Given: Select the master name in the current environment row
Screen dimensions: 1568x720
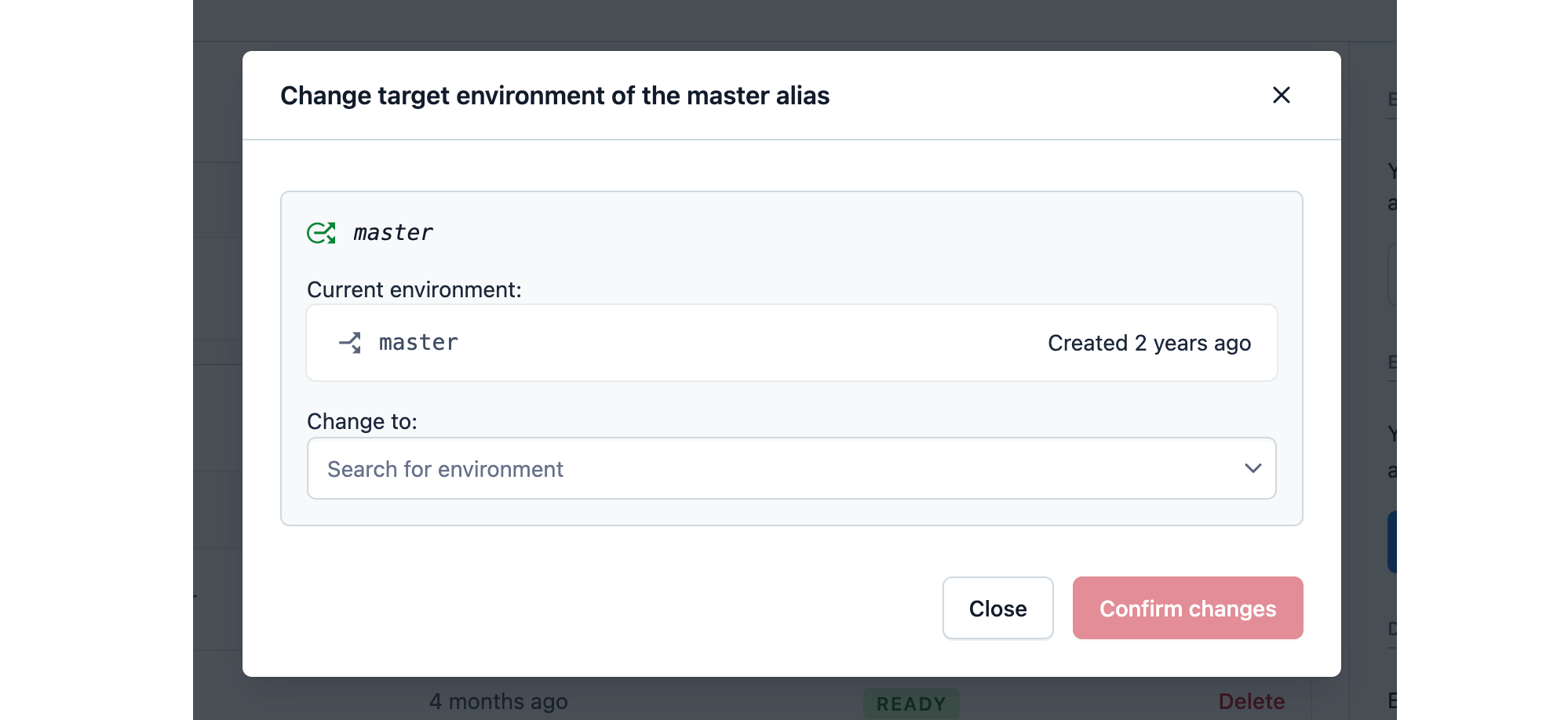Looking at the screenshot, I should (418, 343).
